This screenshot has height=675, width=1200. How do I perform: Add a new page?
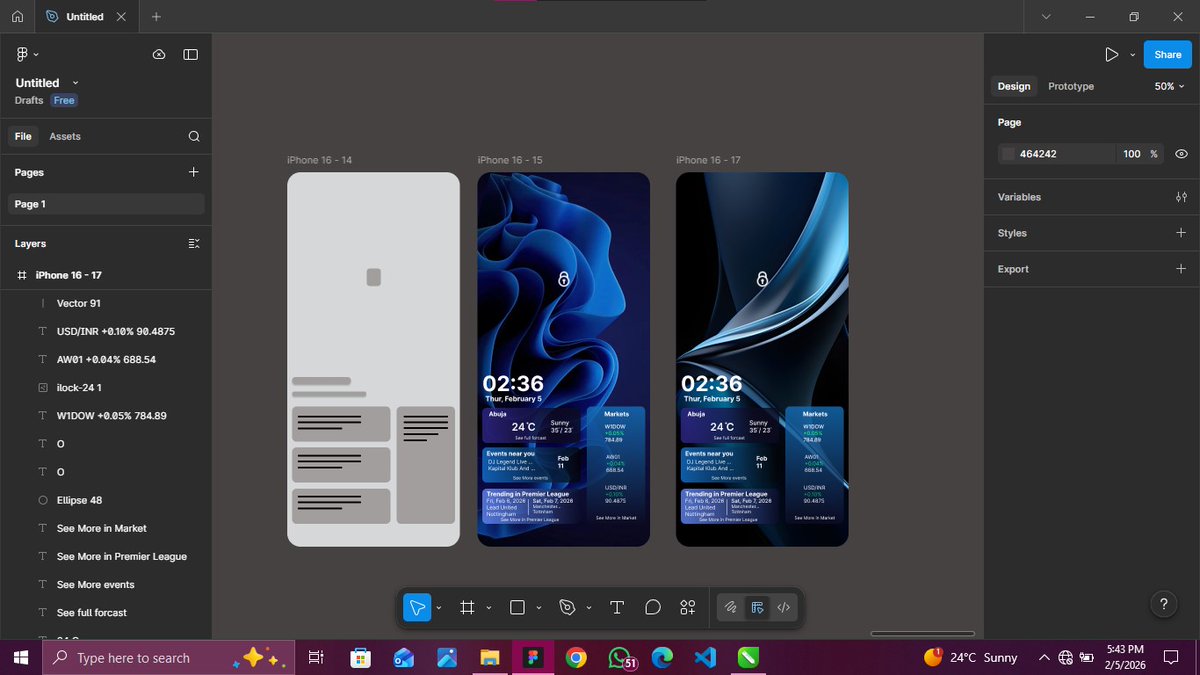click(x=194, y=172)
